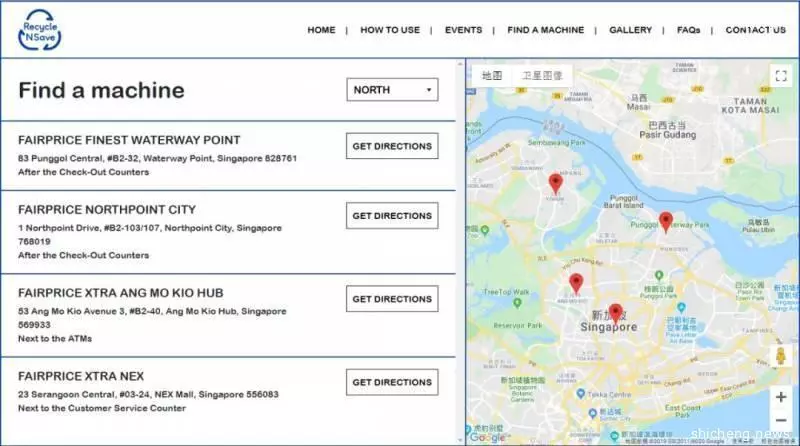Click the Punggol Park green marker
Screen dimensions: 800x446
coord(659,276)
